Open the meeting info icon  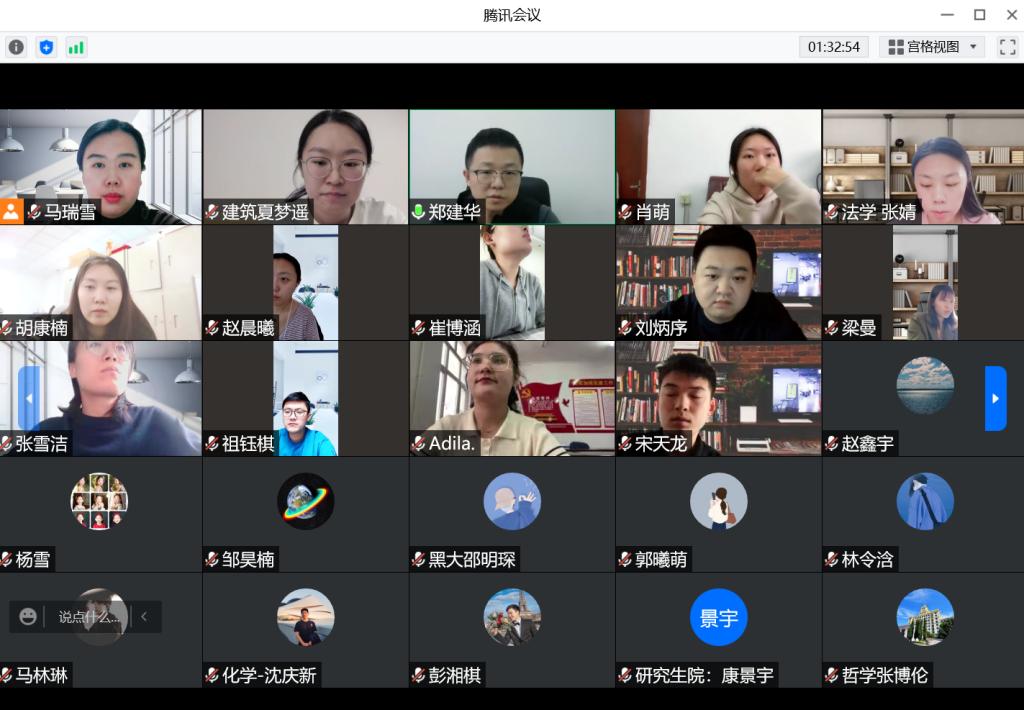[x=16, y=47]
